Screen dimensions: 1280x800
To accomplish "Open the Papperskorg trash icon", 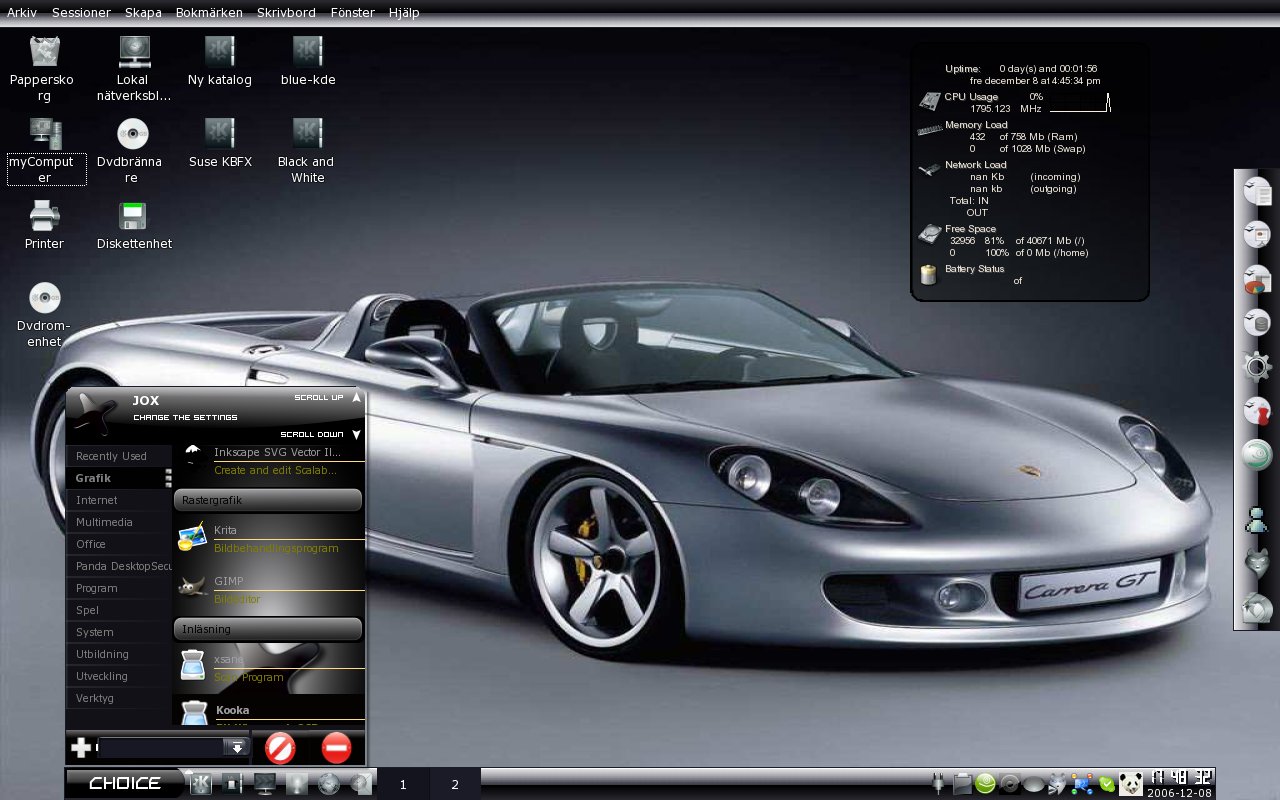I will click(45, 70).
